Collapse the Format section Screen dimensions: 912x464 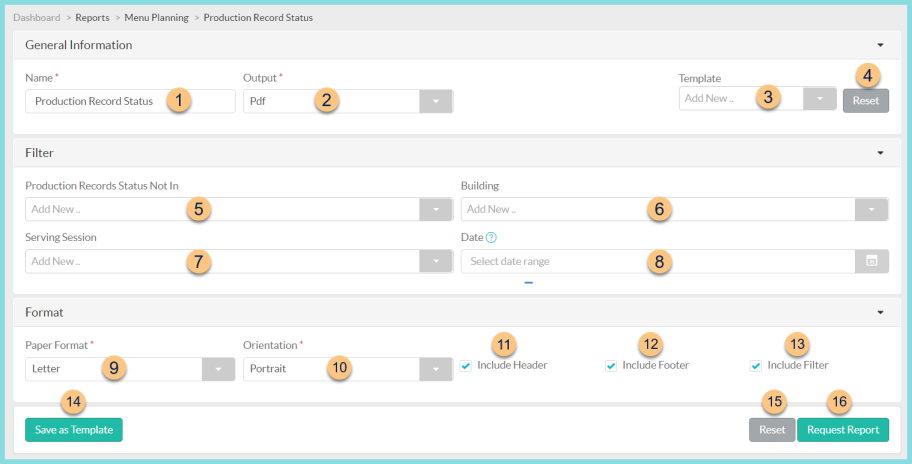pos(880,312)
